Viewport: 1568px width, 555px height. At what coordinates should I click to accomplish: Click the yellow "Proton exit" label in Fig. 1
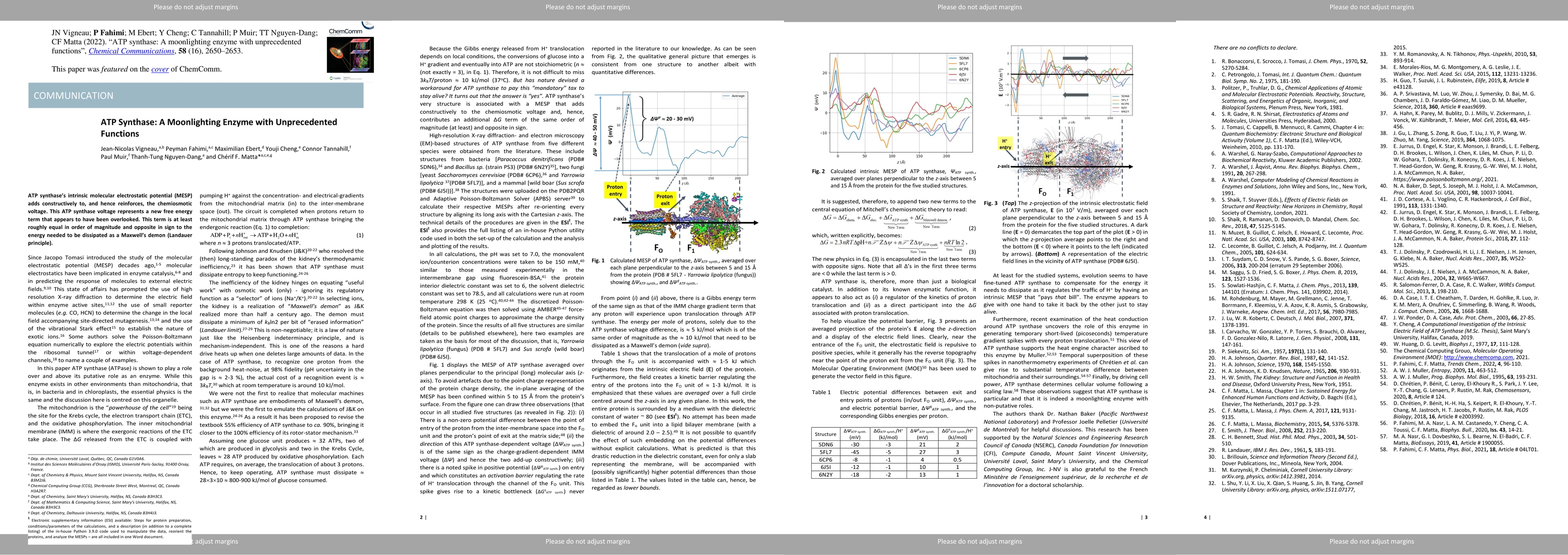coord(665,199)
